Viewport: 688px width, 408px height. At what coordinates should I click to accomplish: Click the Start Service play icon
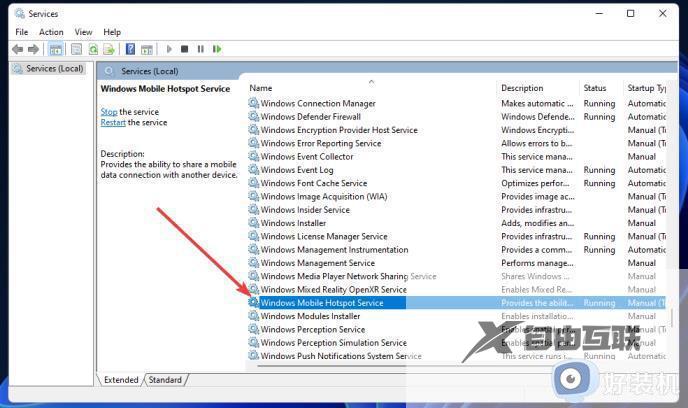click(x=169, y=49)
